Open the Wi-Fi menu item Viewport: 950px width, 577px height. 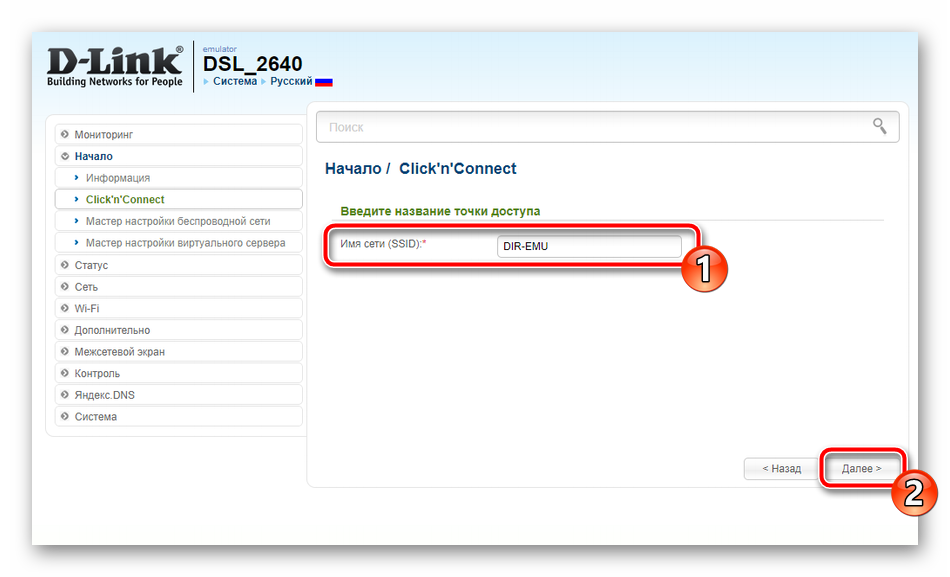click(179, 308)
